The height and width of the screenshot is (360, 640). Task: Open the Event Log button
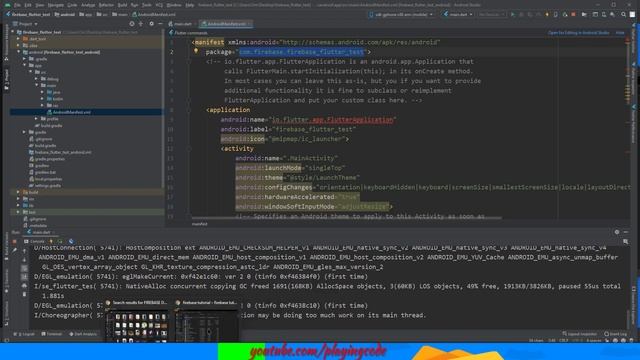(617, 334)
